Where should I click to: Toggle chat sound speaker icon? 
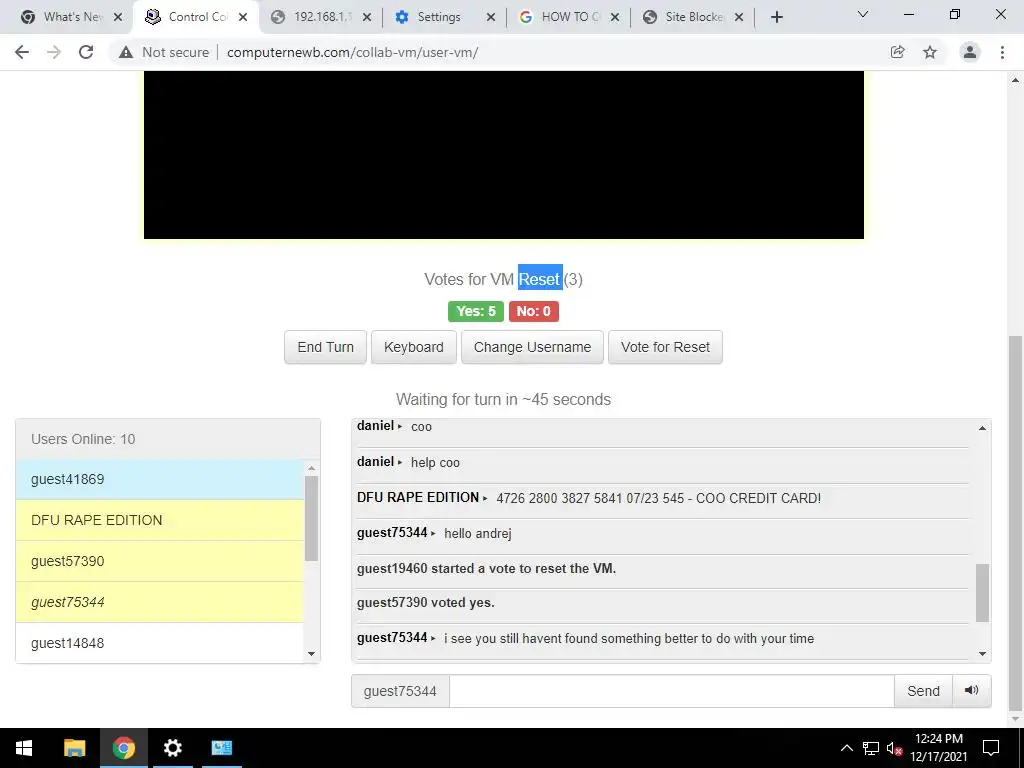click(972, 690)
